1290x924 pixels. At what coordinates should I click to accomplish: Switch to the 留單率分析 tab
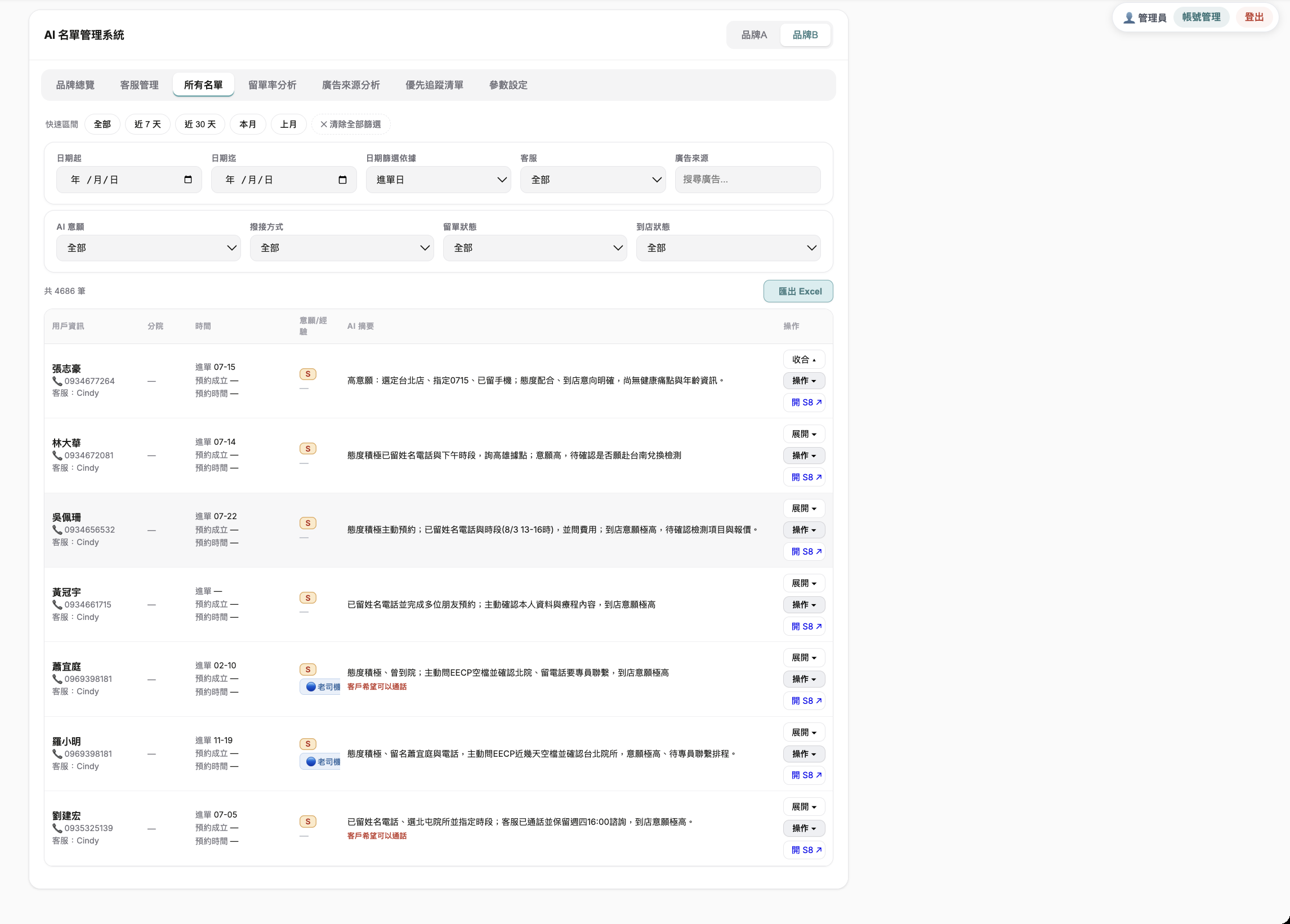272,85
